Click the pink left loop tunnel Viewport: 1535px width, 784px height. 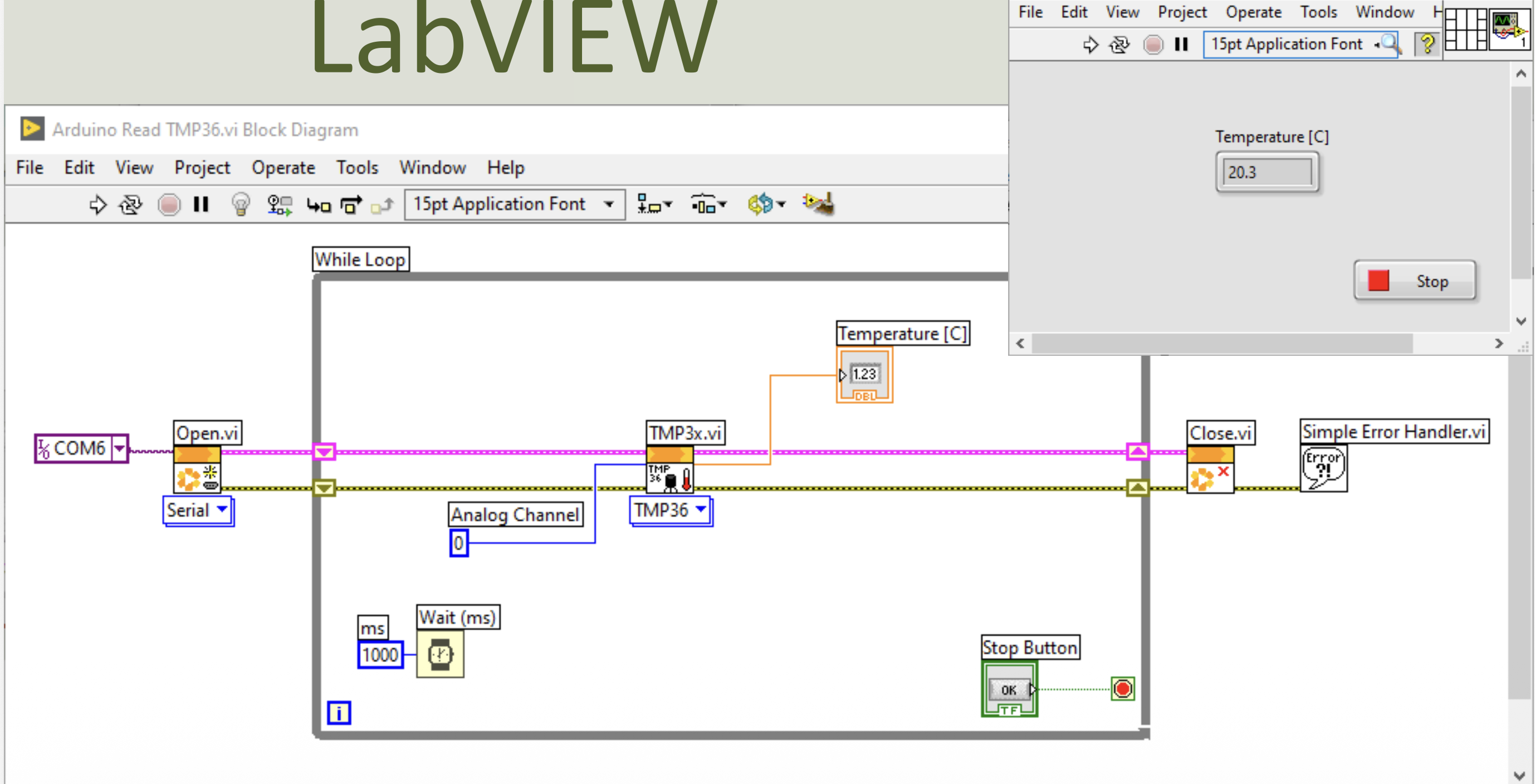pos(324,452)
